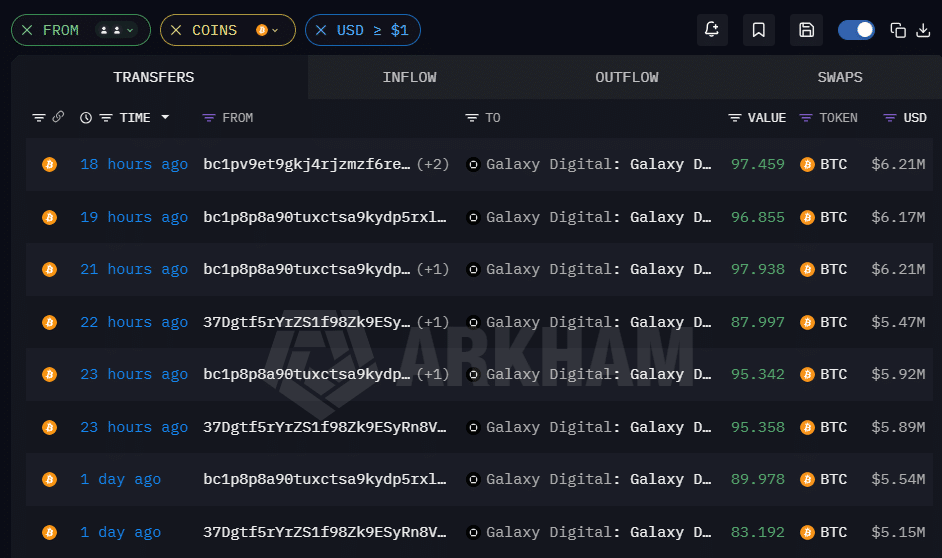Screen dimensions: 942x558
Task: Click the value 95.358
Action: click(x=758, y=428)
